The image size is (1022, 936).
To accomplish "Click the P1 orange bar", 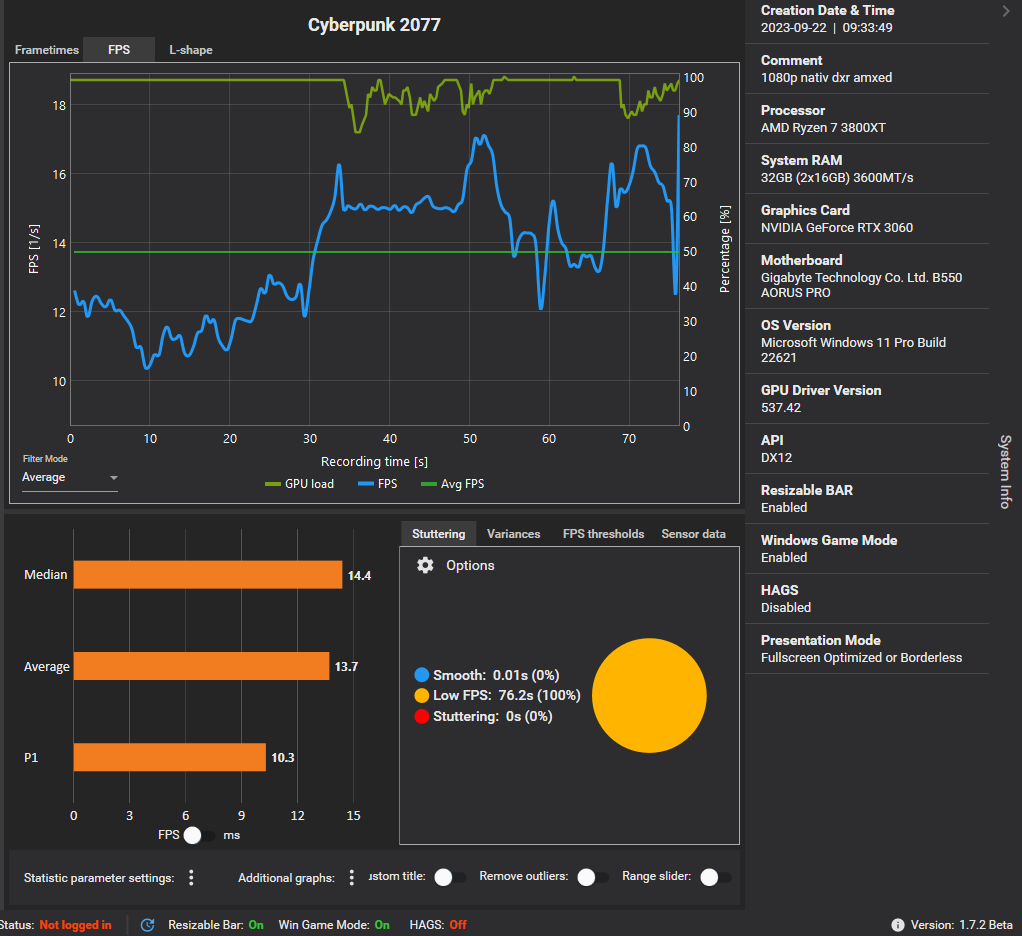I will pyautogui.click(x=169, y=757).
